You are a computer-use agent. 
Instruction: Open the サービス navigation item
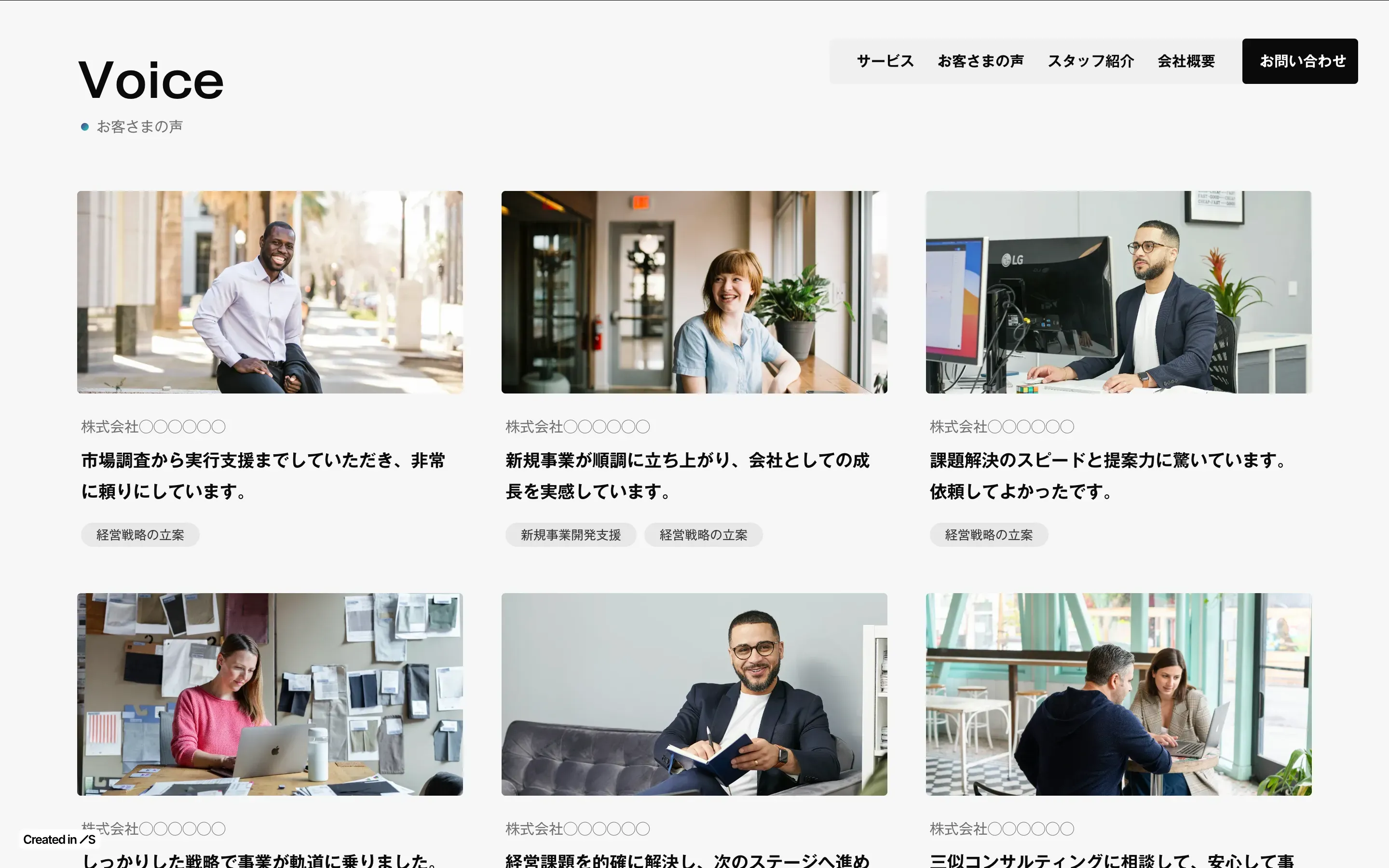885,61
